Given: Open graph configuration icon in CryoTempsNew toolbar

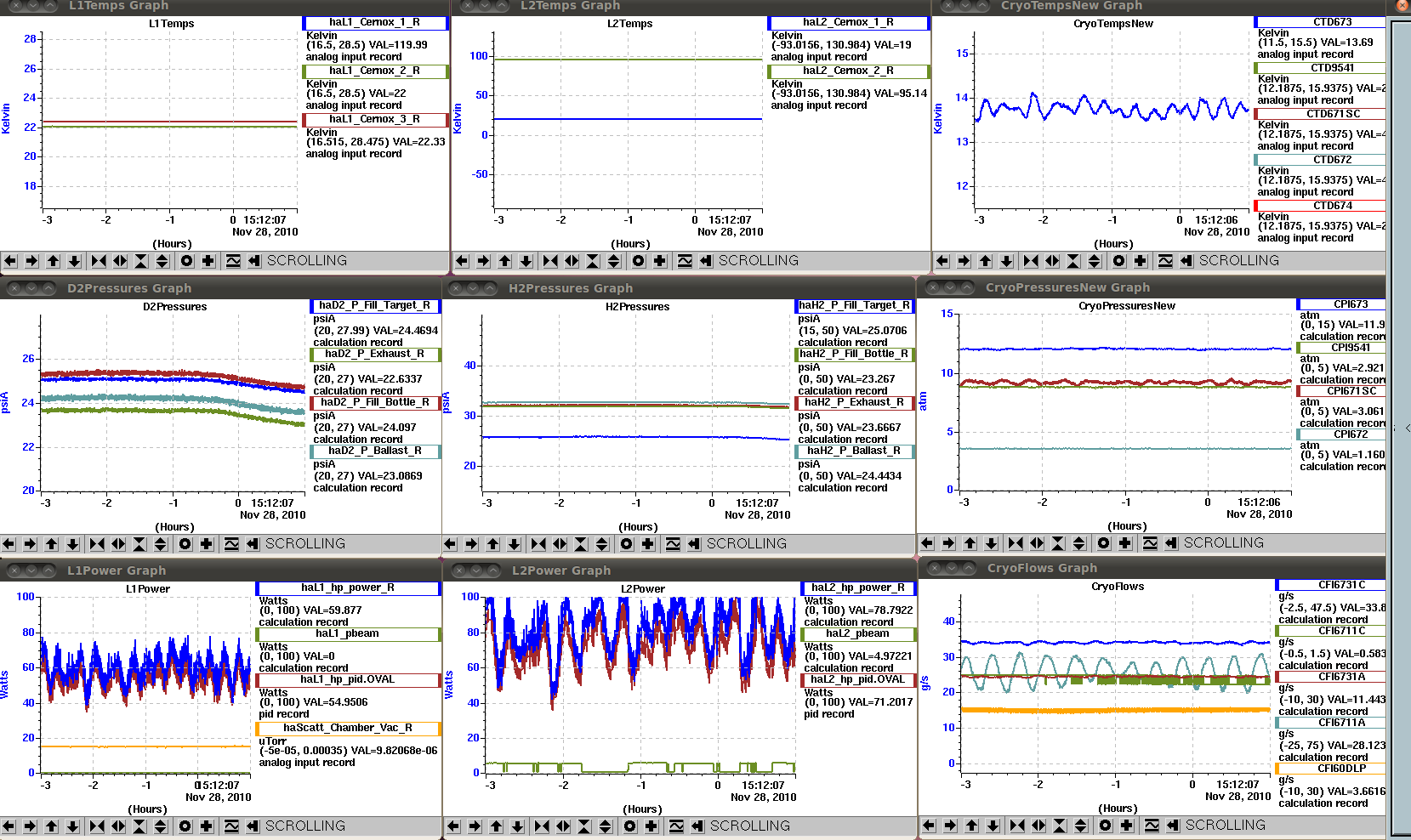Looking at the screenshot, I should tap(1165, 261).
